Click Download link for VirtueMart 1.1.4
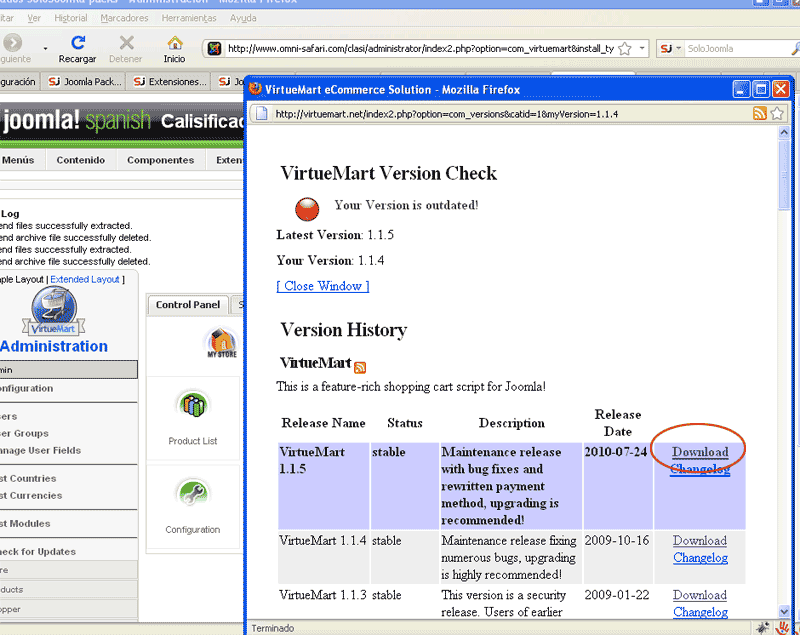Screen dimensions: 800x635 point(700,541)
